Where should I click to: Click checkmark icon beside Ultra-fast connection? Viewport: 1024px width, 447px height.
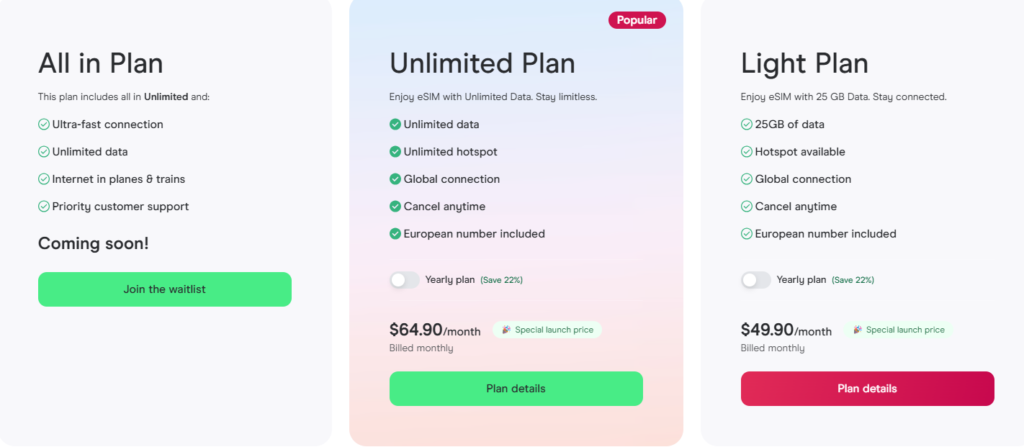point(44,125)
